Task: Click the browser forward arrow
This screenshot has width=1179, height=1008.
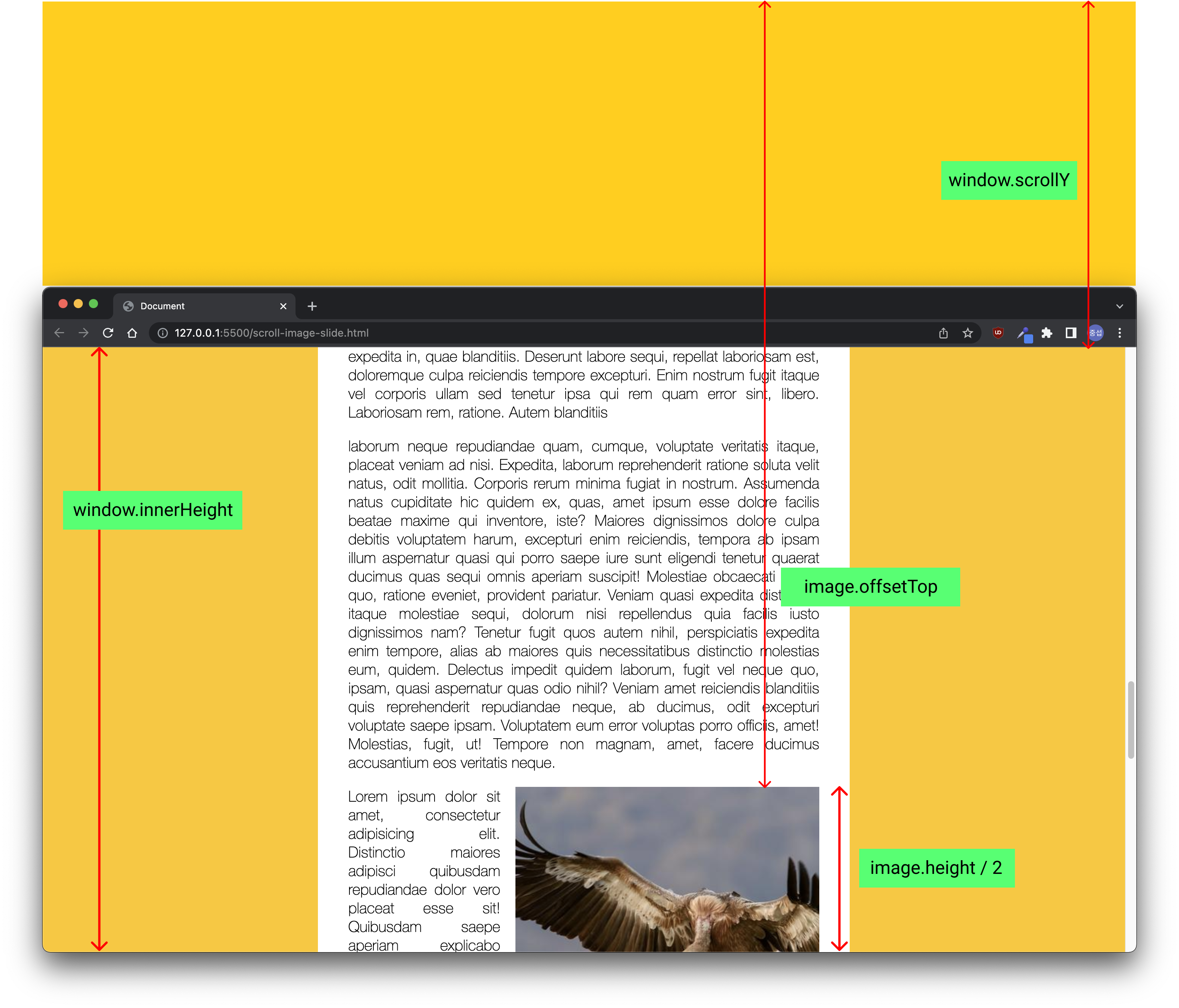Action: point(84,333)
